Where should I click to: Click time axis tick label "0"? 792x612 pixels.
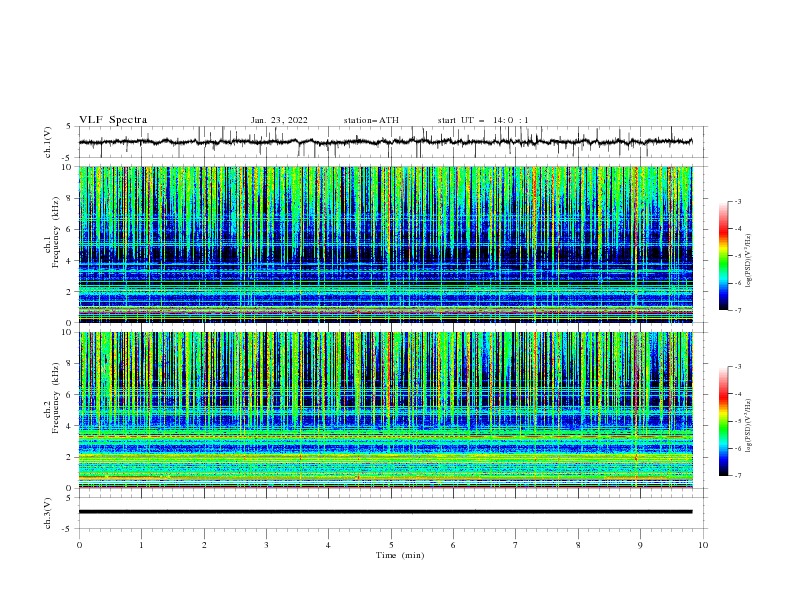pos(79,545)
